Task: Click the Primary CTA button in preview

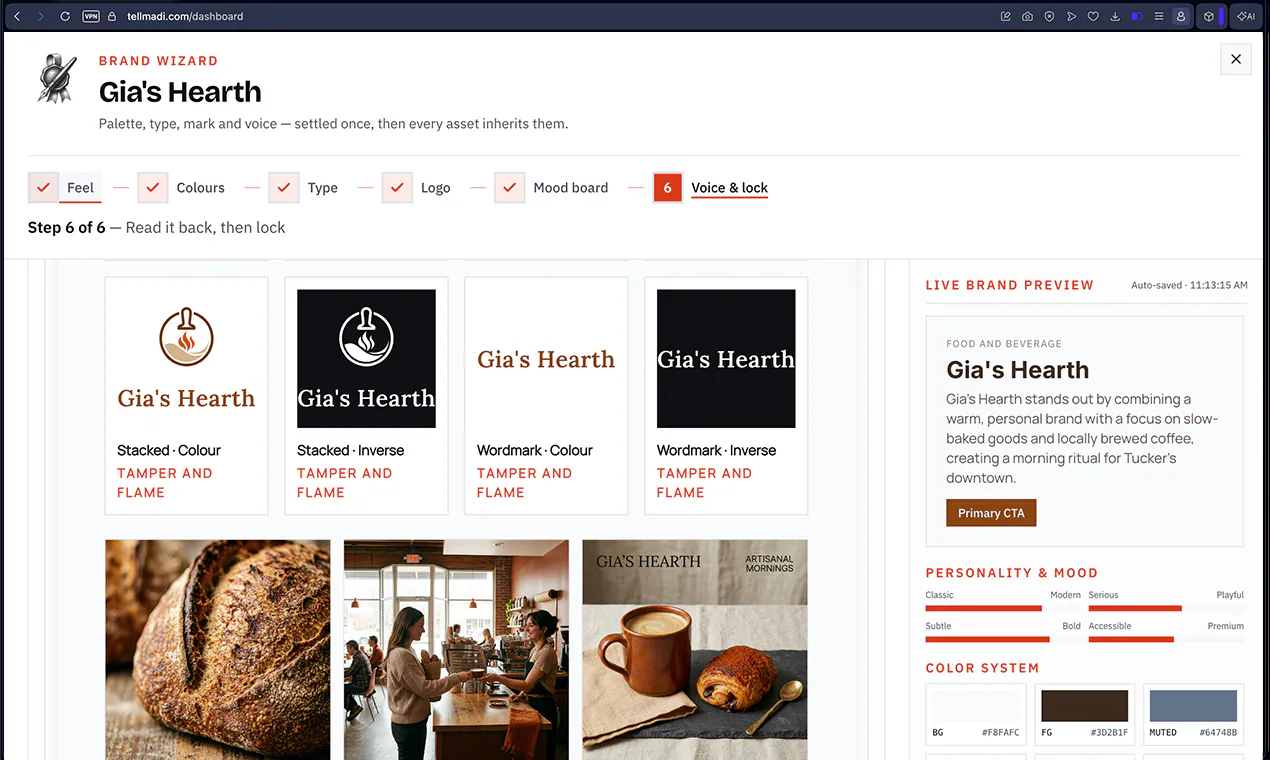Action: pyautogui.click(x=991, y=513)
